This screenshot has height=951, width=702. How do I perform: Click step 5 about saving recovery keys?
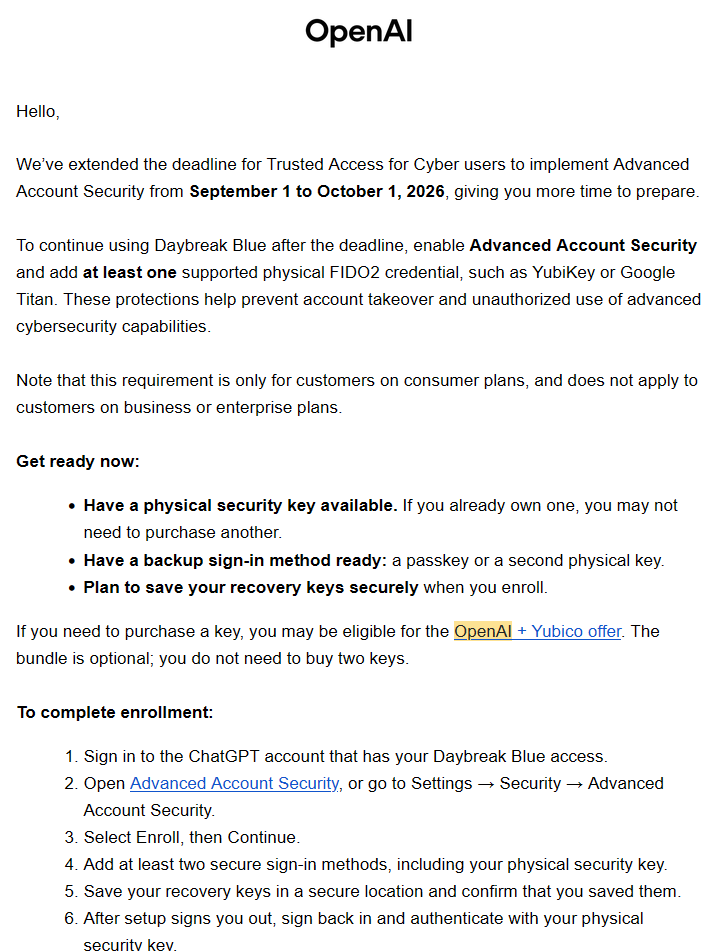pyautogui.click(x=382, y=892)
